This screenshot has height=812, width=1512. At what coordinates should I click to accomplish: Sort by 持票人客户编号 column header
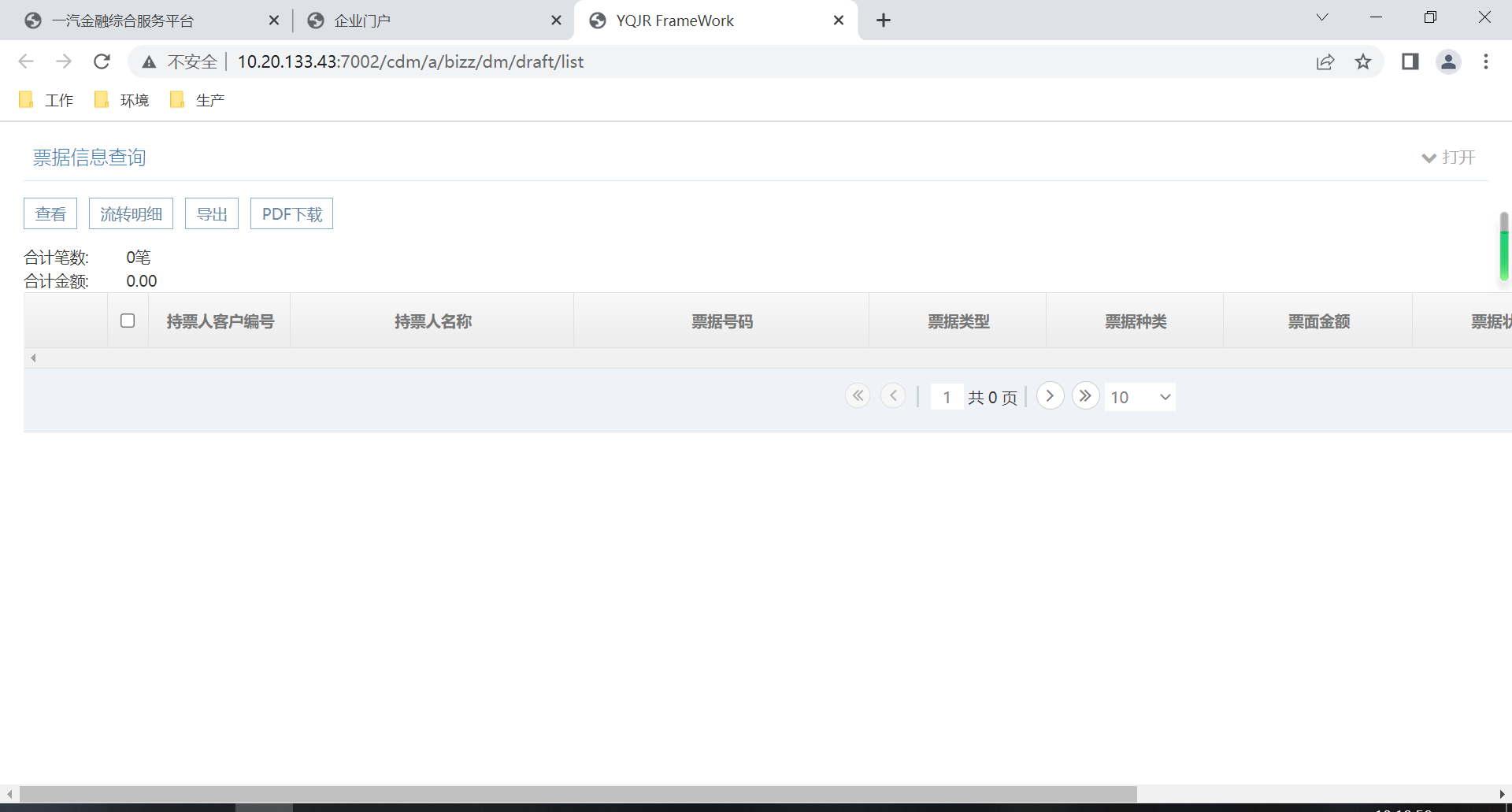pos(220,321)
